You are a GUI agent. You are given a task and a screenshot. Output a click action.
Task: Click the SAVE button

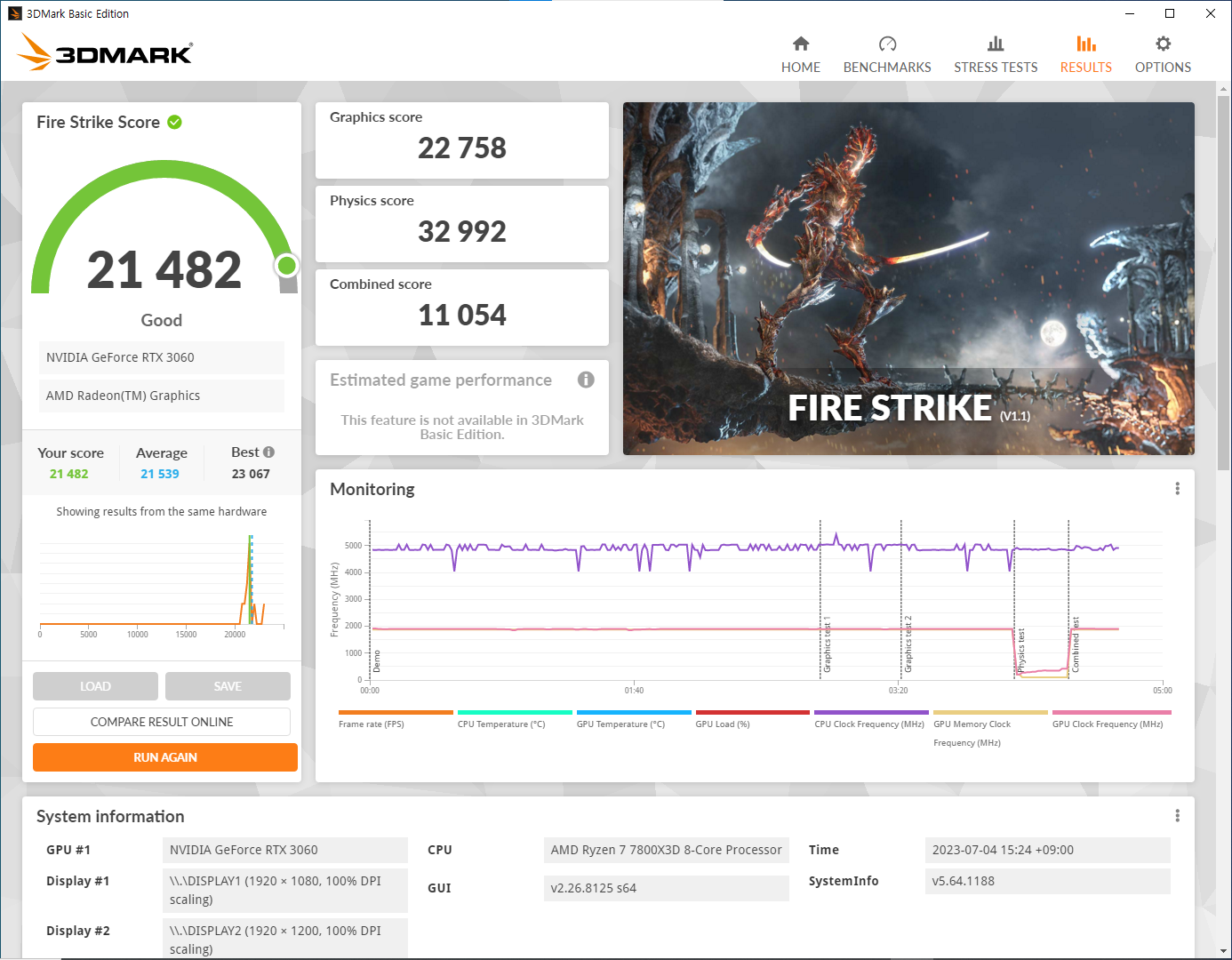pyautogui.click(x=228, y=686)
